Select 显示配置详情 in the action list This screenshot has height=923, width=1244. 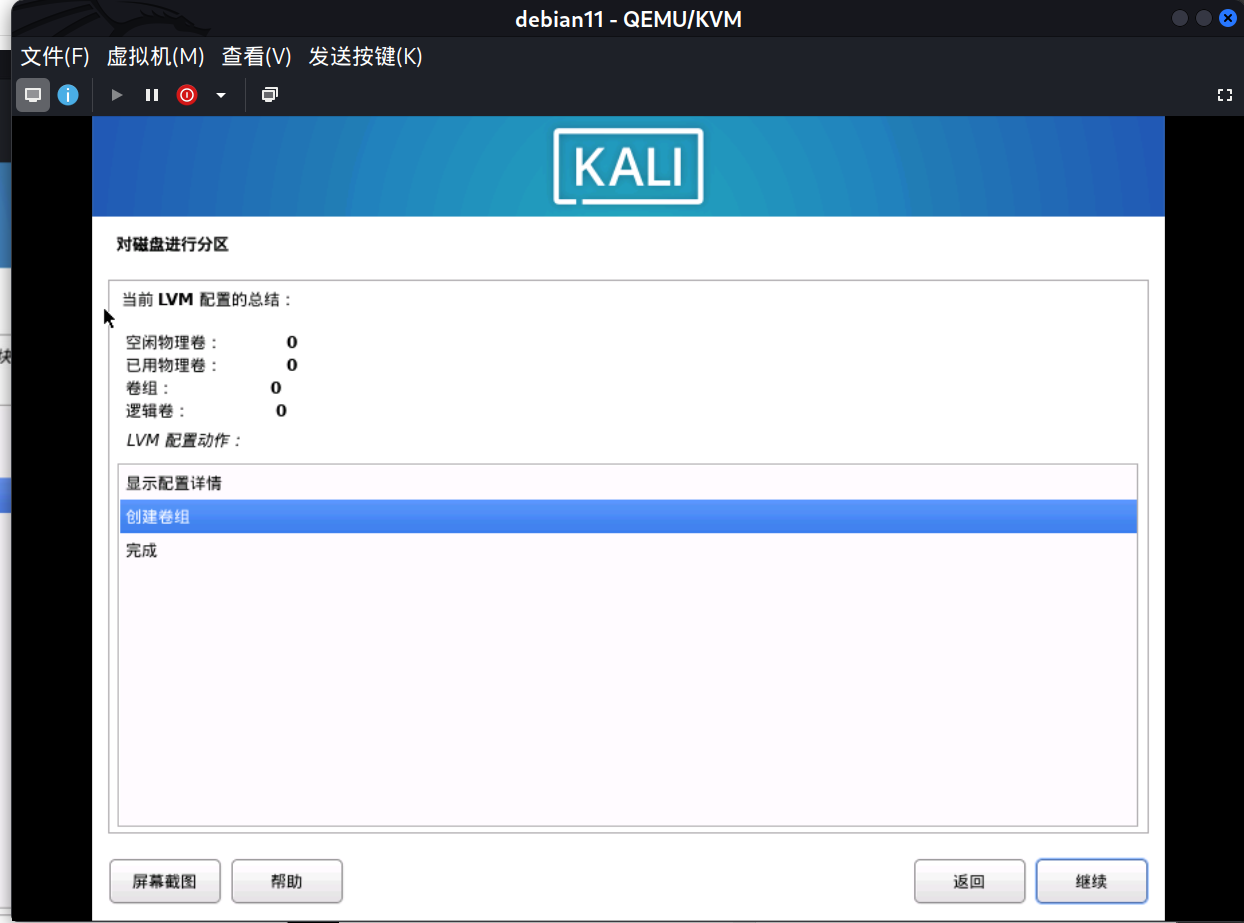point(628,483)
